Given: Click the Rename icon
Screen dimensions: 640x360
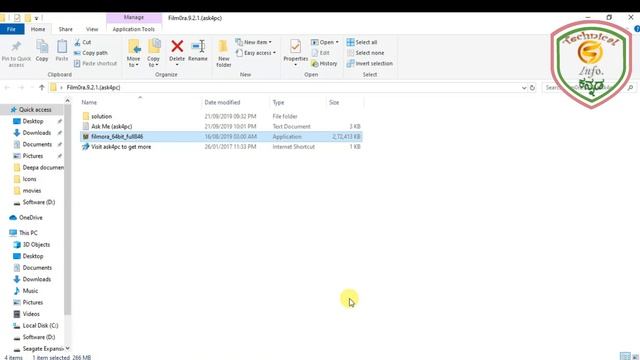Looking at the screenshot, I should point(198,46).
